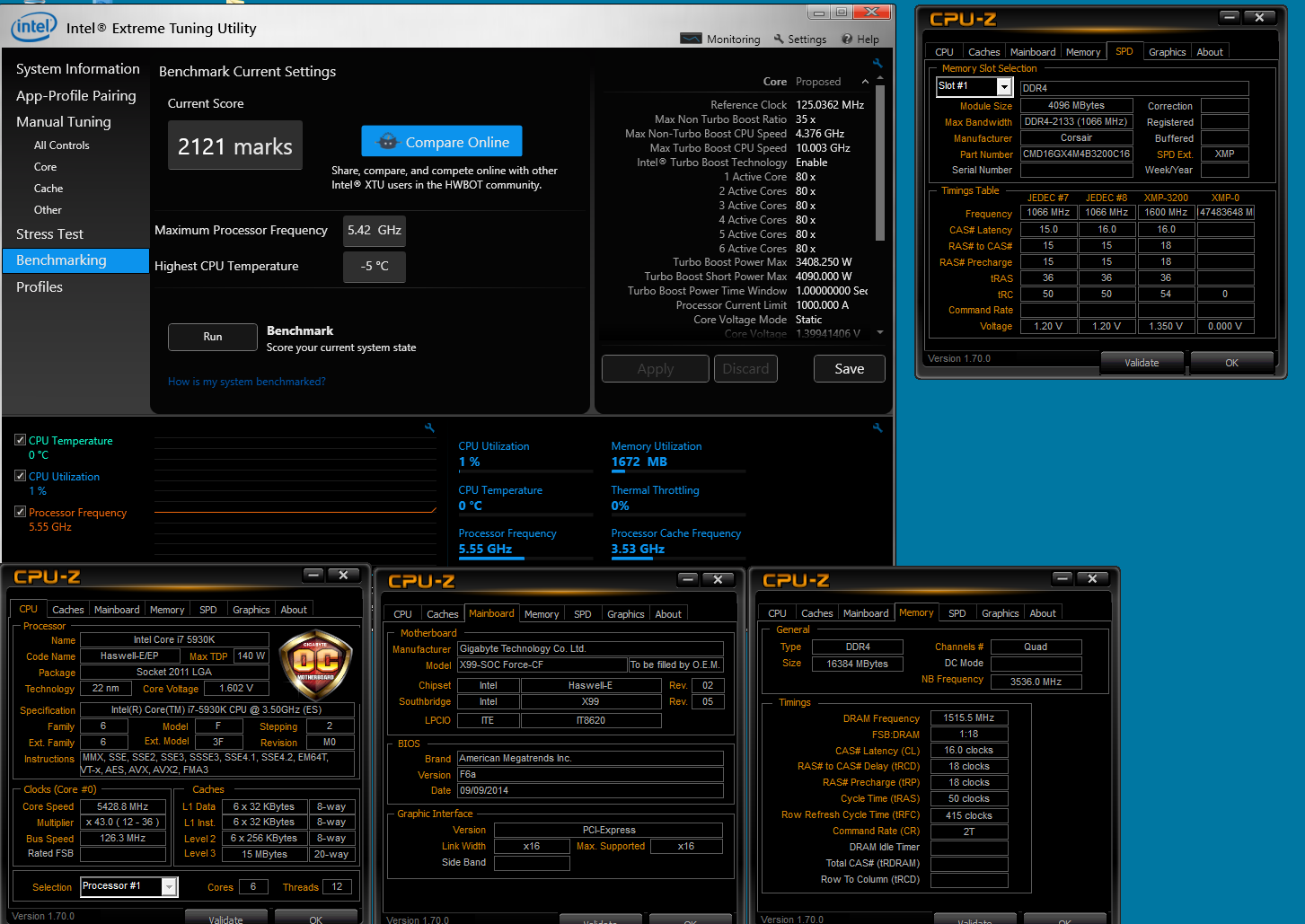
Task: Click the Gigabyte OC Motherboard logo in CPU-Z
Action: (315, 666)
